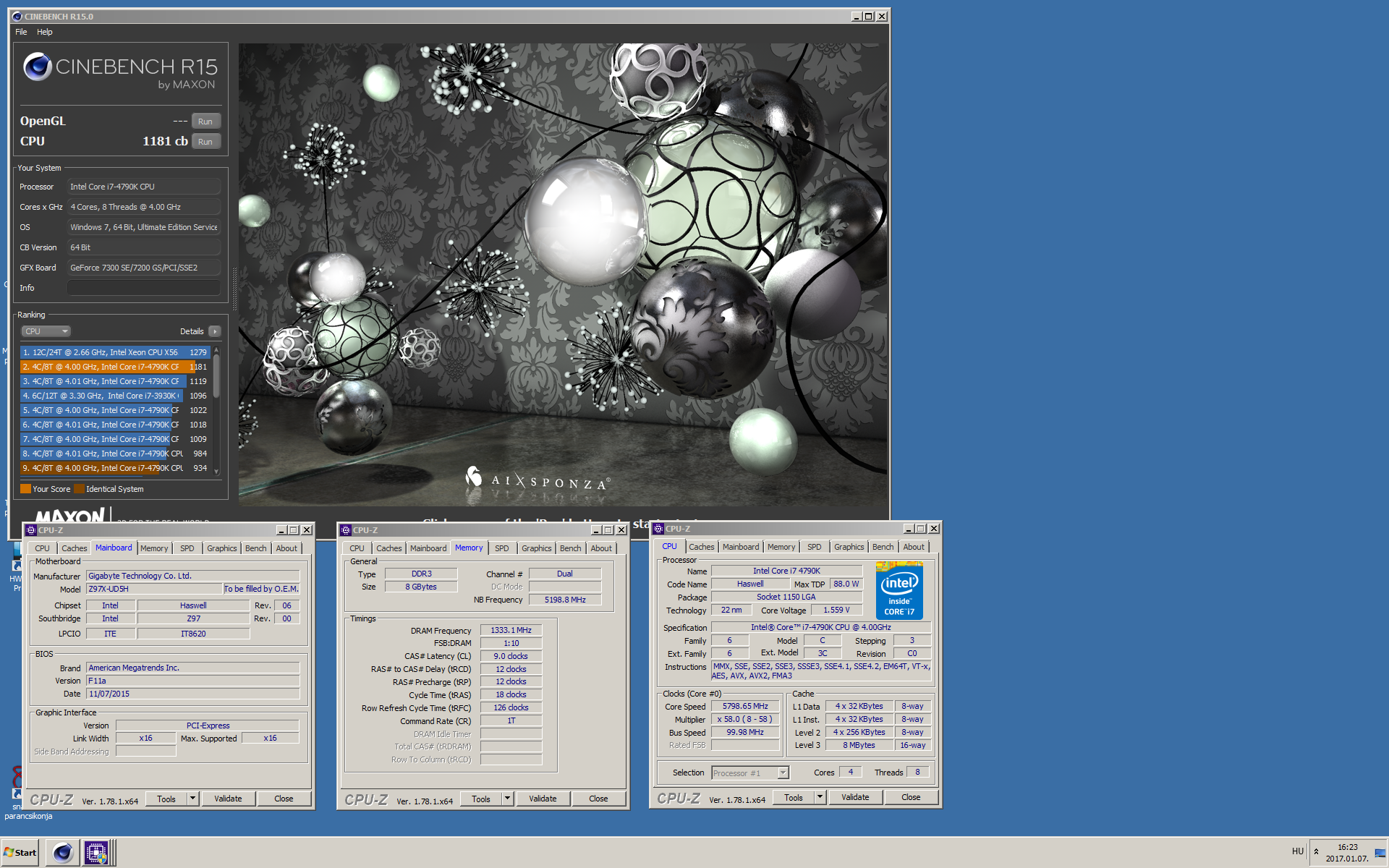Click Validate in Memory CPU-Z window
This screenshot has width=1389, height=868.
point(543,799)
